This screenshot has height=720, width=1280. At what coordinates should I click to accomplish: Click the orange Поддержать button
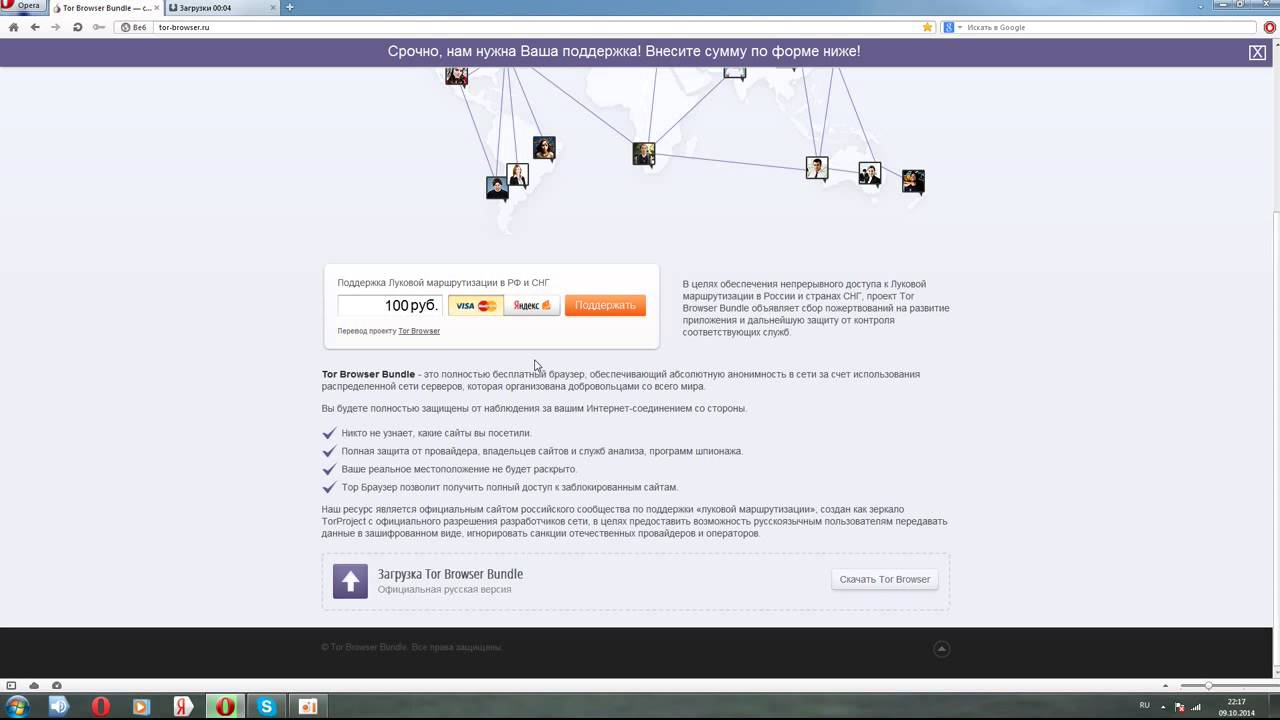(605, 305)
